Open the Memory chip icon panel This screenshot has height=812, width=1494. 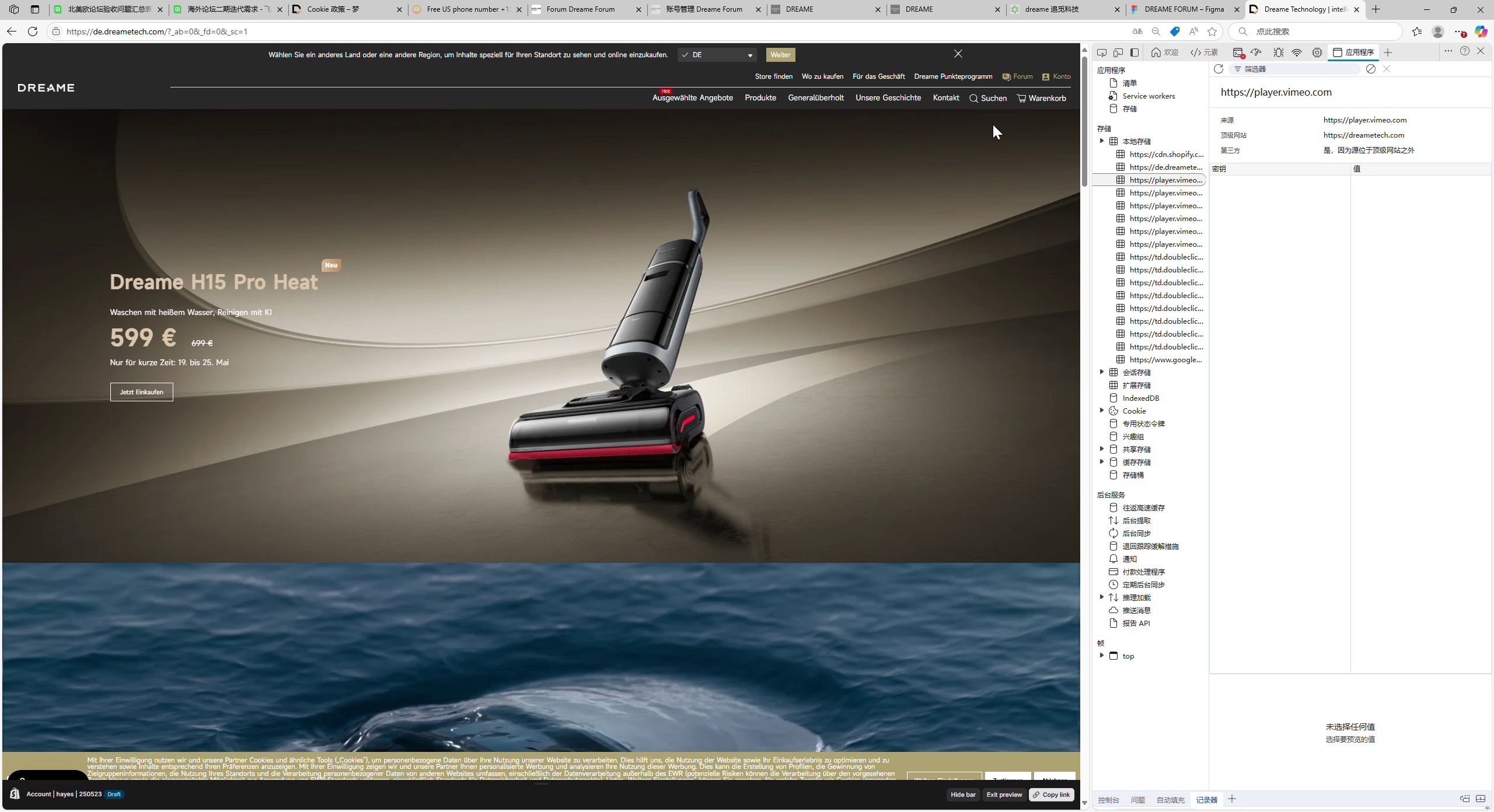pos(1317,52)
